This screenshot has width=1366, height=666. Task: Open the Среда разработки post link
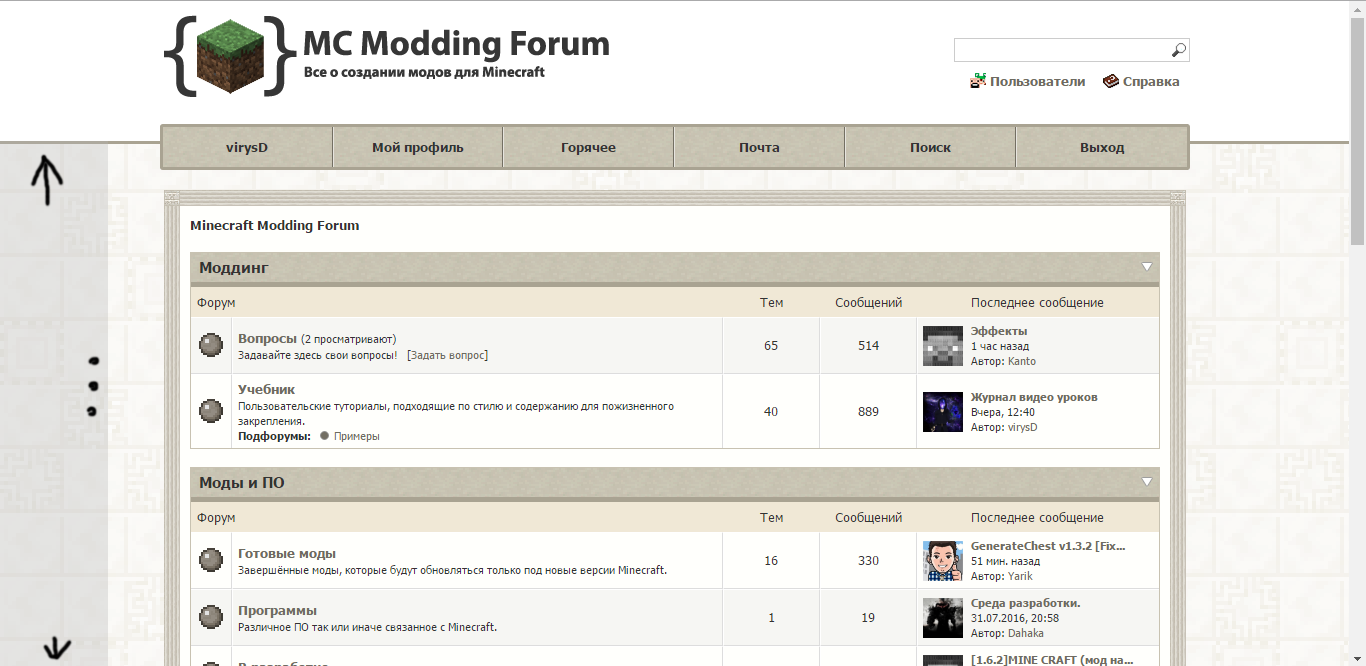pyautogui.click(x=1026, y=603)
